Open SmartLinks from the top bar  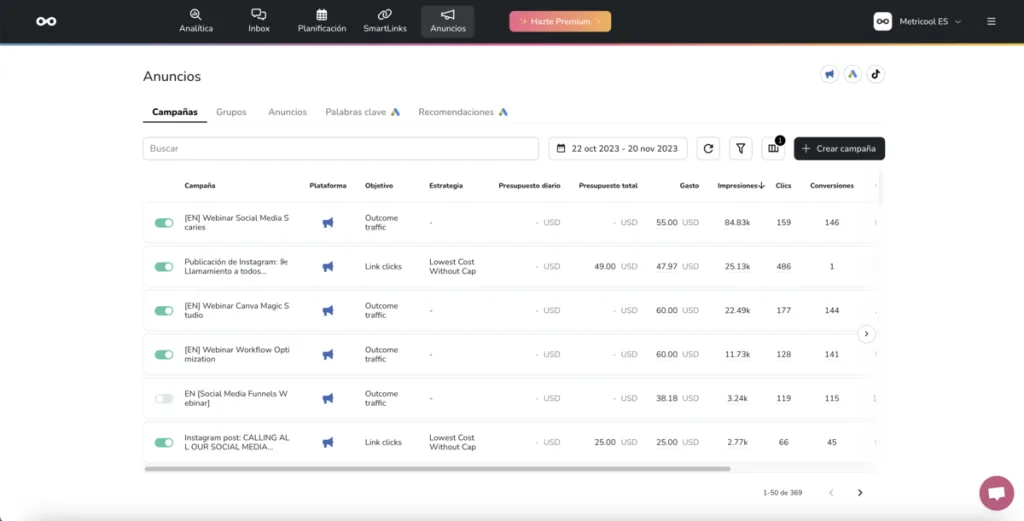(x=385, y=22)
